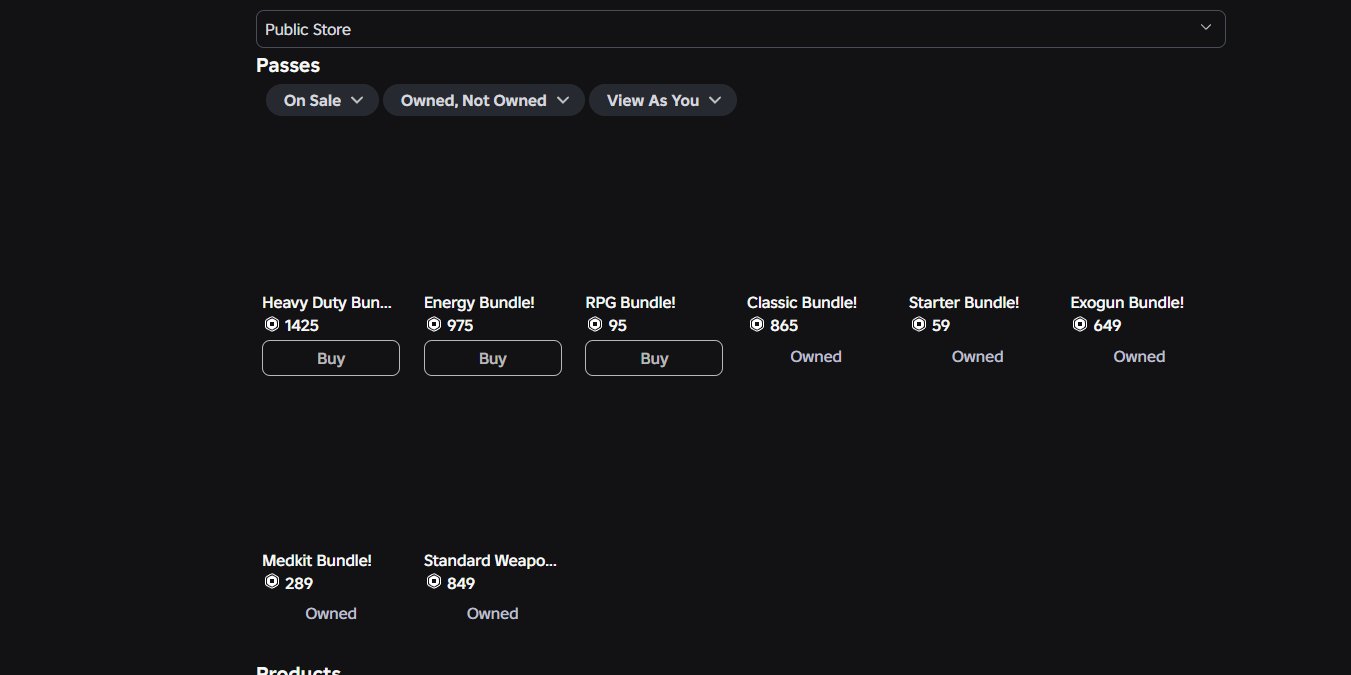Buy the RPG Bundle pass

coord(654,358)
